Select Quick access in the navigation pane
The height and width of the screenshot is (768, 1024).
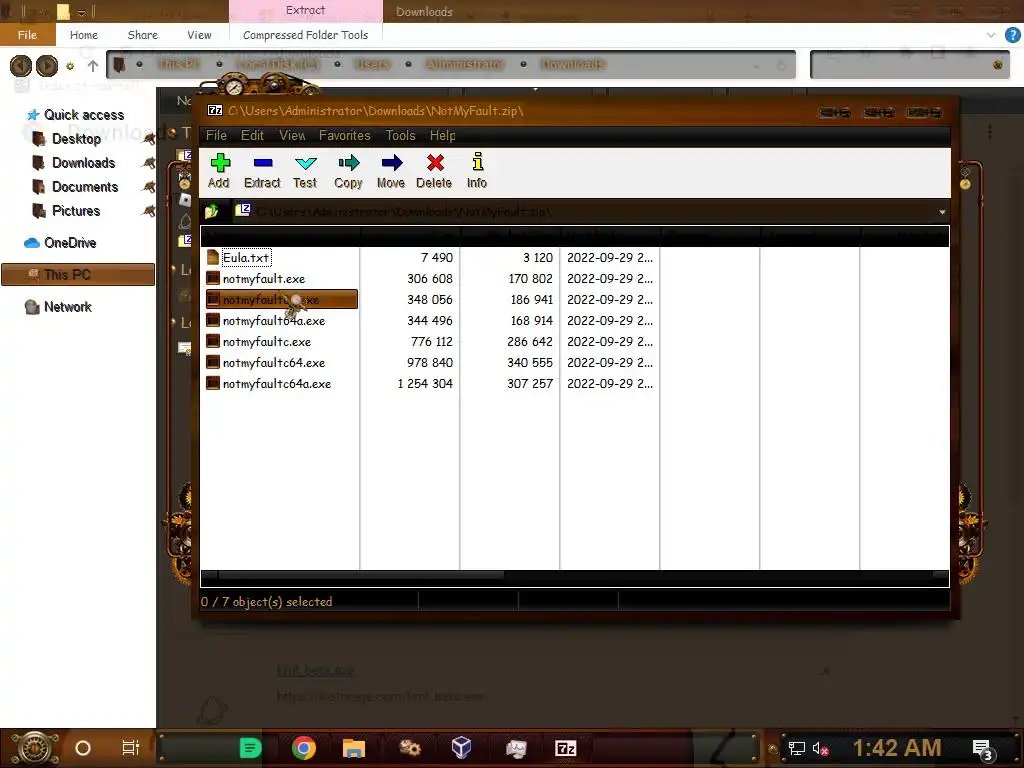coord(84,115)
